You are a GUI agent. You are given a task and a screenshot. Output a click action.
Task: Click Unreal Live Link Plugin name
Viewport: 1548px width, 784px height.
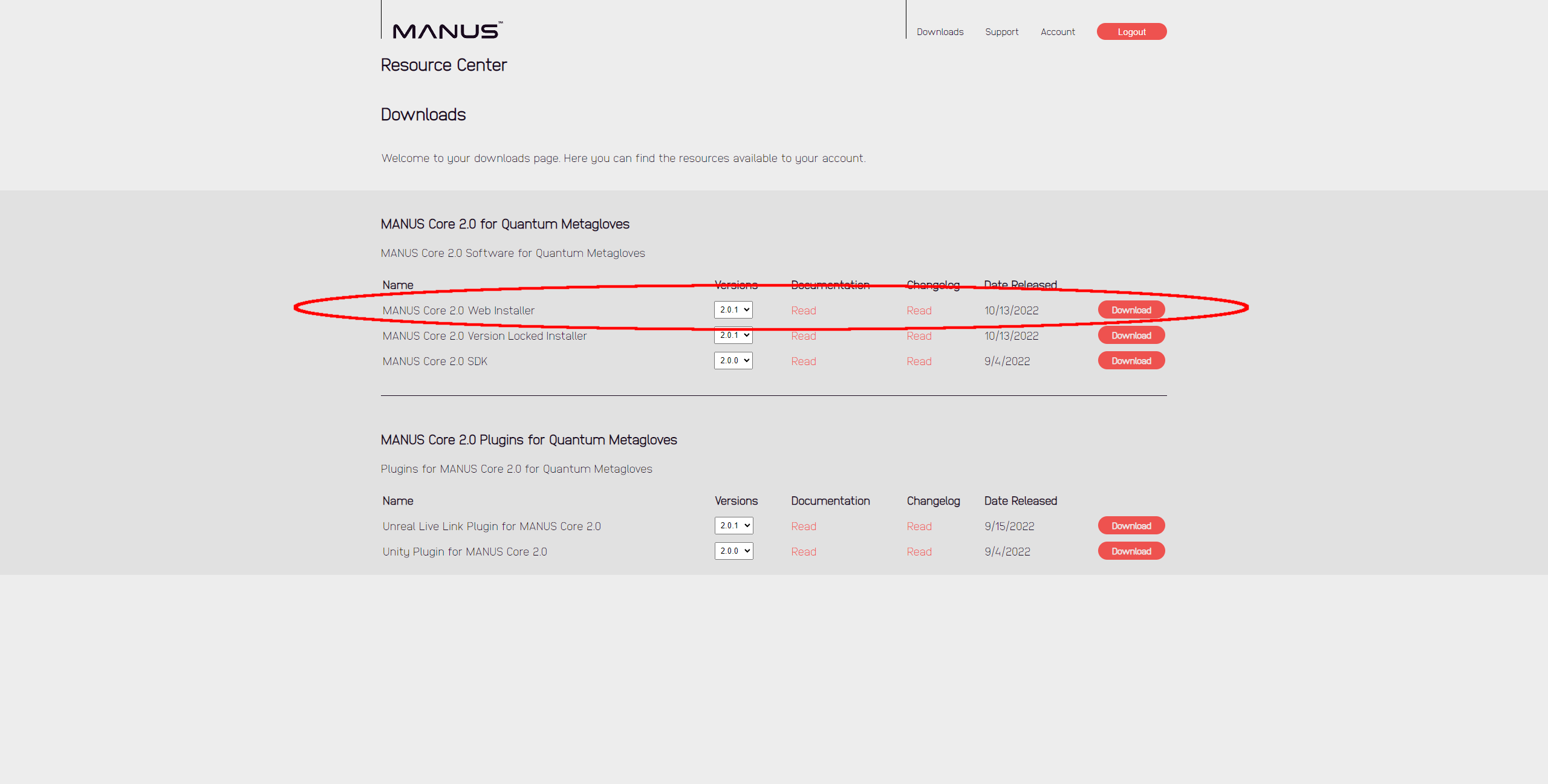pyautogui.click(x=492, y=526)
